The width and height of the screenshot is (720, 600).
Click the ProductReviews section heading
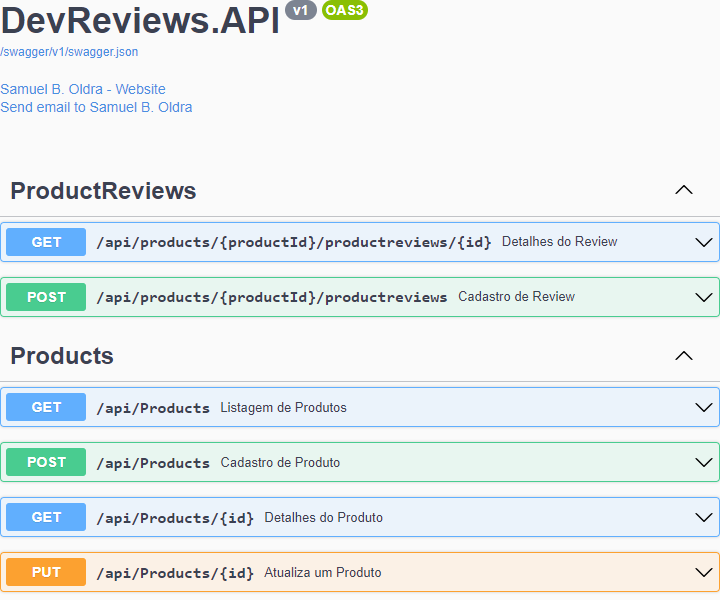[x=103, y=191]
